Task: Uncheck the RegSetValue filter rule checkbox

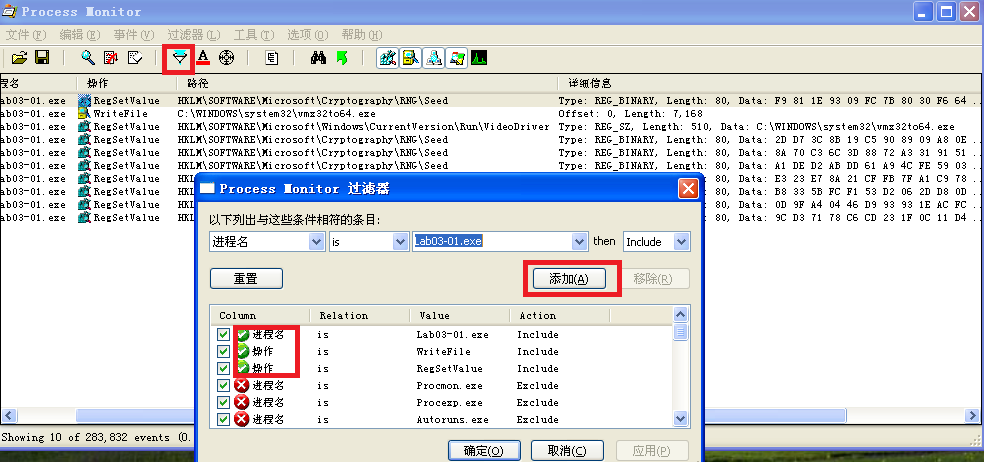Action: click(223, 368)
